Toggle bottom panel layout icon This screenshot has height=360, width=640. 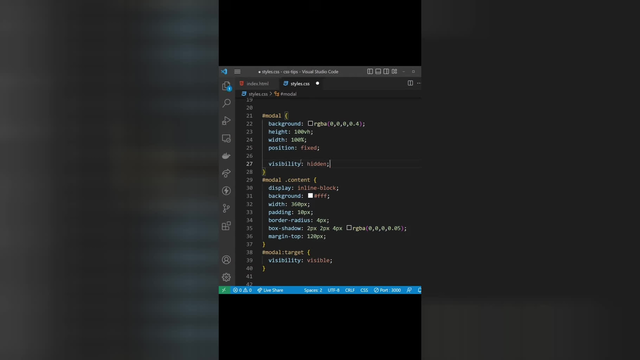point(378,71)
